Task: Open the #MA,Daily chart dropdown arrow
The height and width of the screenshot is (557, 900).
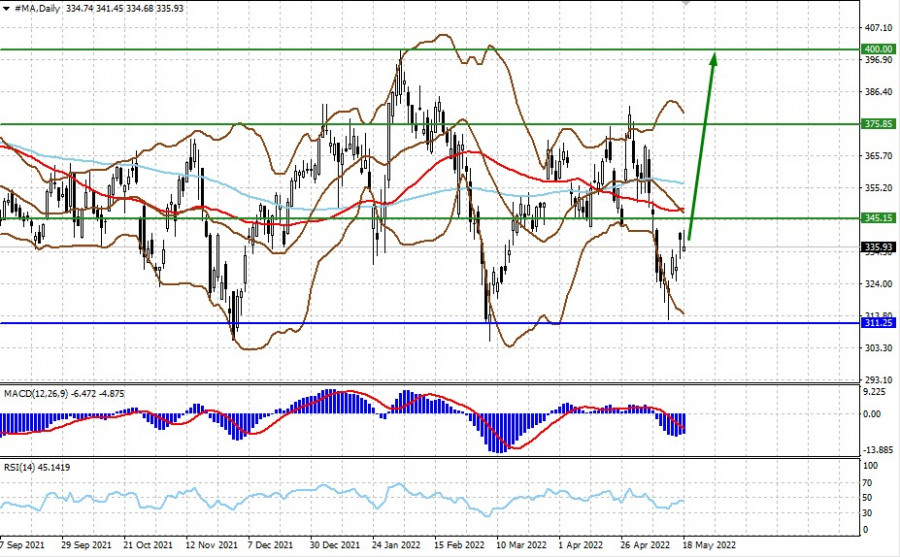Action: tap(6, 8)
